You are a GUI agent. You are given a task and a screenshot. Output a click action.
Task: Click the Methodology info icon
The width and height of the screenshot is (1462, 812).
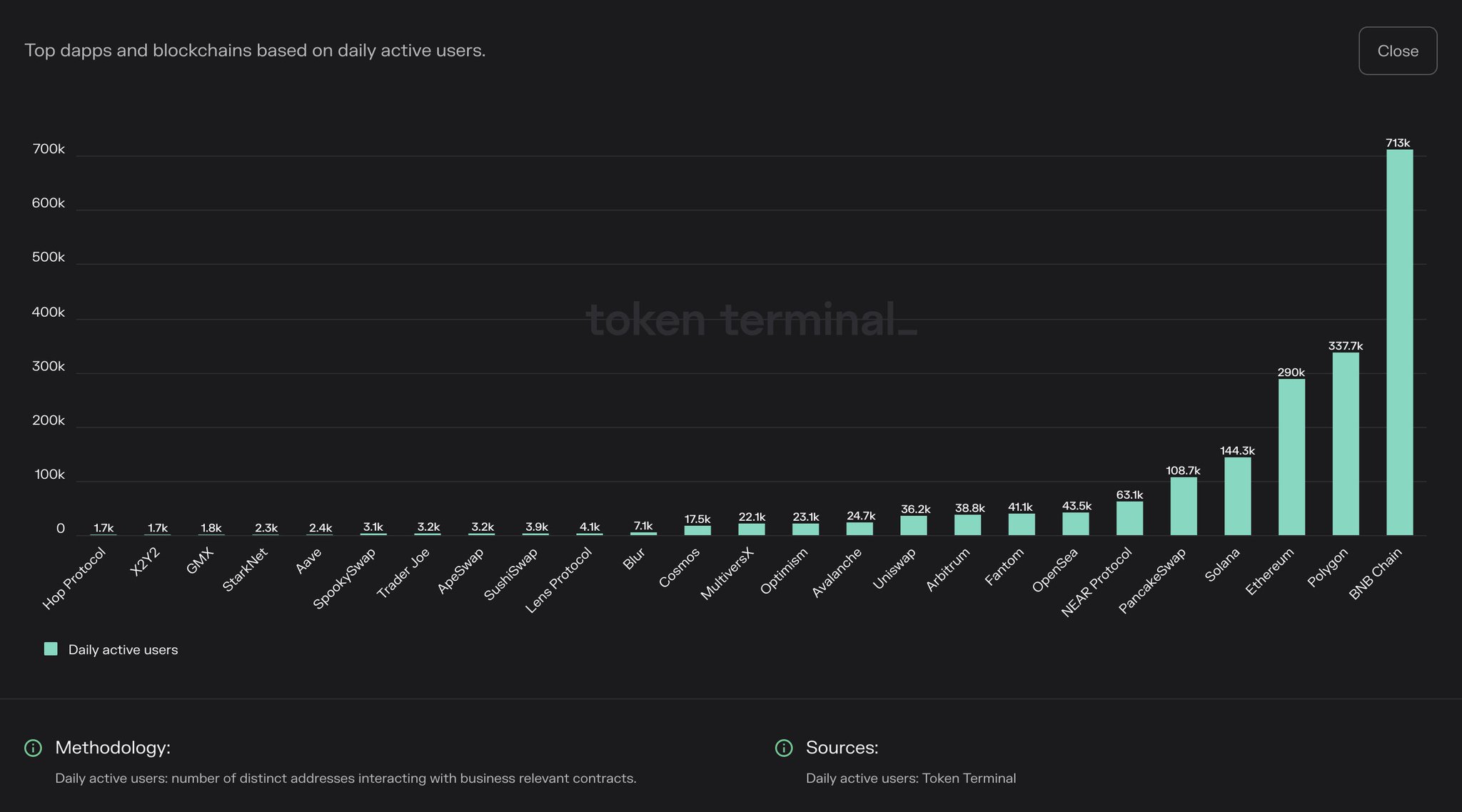click(x=33, y=748)
